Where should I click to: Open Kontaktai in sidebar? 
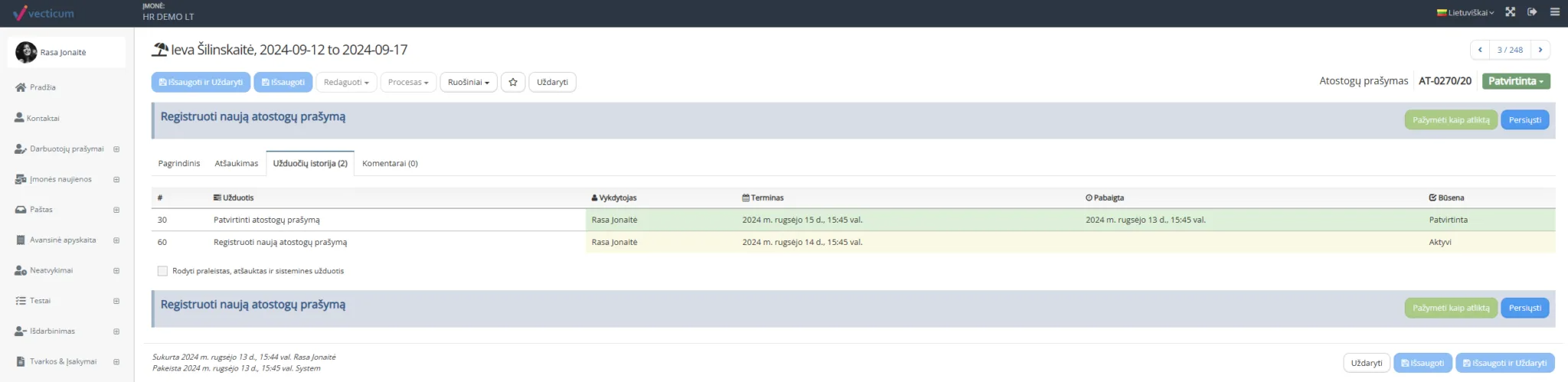(x=42, y=119)
